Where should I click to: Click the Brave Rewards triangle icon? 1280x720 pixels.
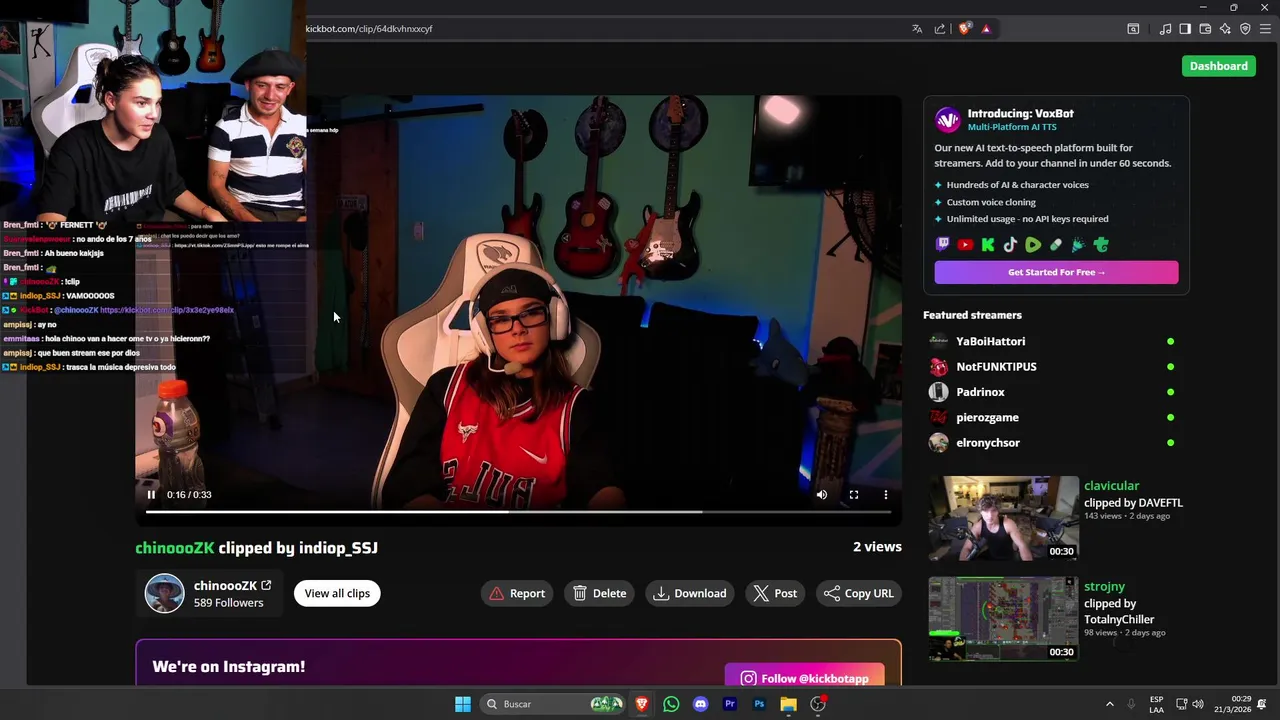coord(986,29)
